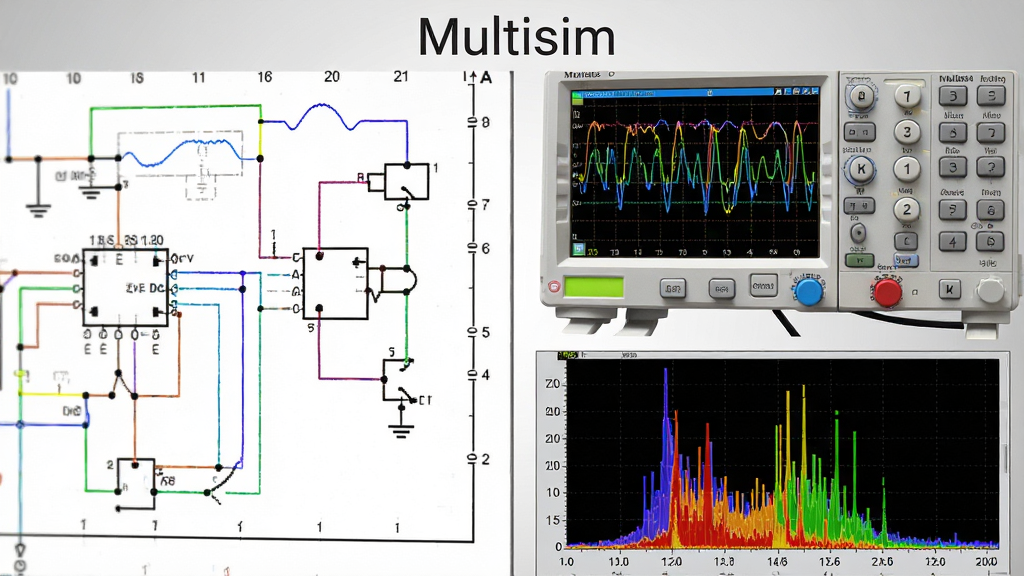
Task: Select the block with pins C, A, G, O
Action: click(335, 283)
